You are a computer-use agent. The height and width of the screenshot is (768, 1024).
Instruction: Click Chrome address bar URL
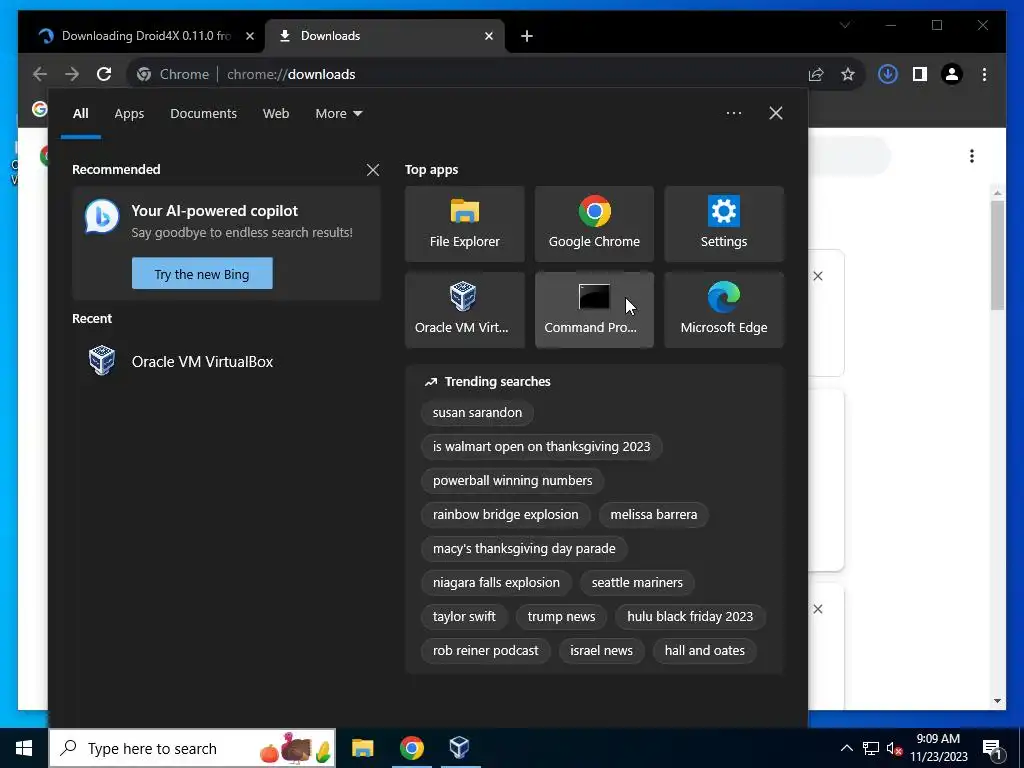tap(291, 74)
